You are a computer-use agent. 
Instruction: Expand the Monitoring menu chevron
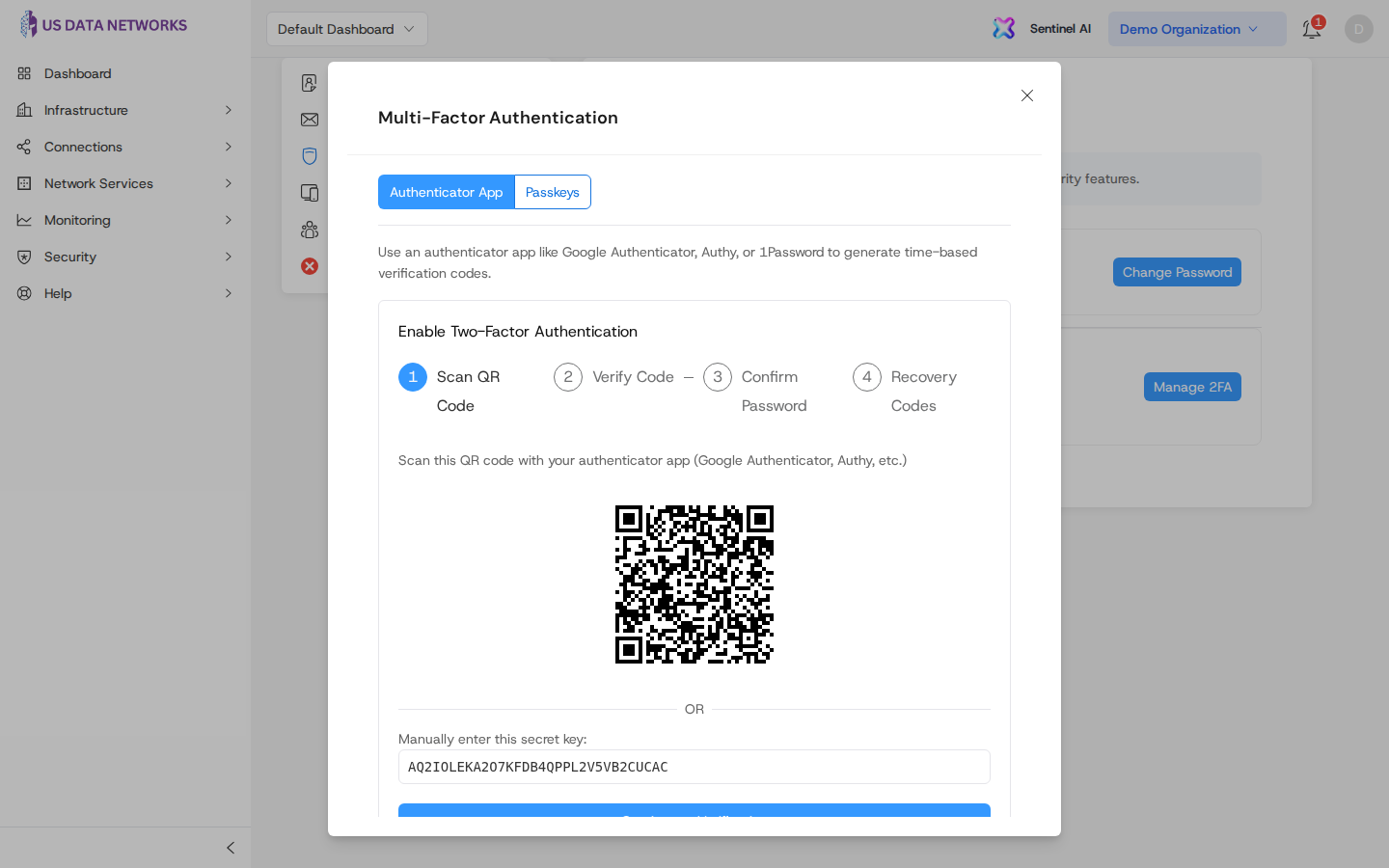click(x=229, y=220)
